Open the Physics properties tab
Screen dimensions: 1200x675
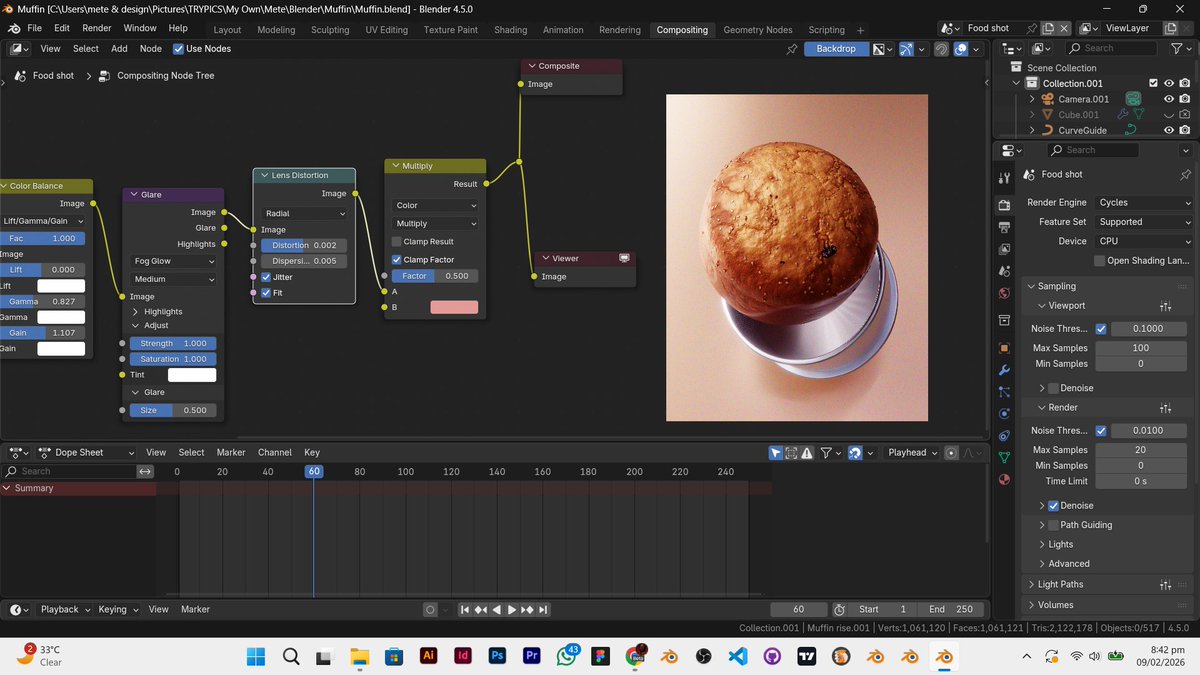[1004, 414]
